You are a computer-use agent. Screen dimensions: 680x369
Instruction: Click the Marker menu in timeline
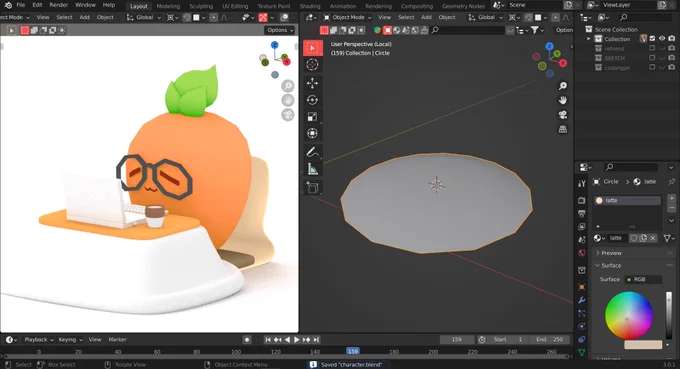click(117, 340)
